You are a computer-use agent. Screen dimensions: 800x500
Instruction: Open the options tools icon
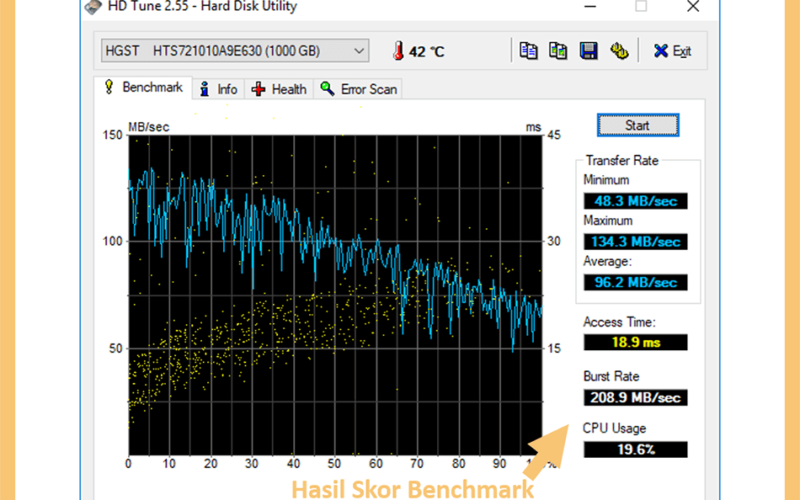(619, 51)
